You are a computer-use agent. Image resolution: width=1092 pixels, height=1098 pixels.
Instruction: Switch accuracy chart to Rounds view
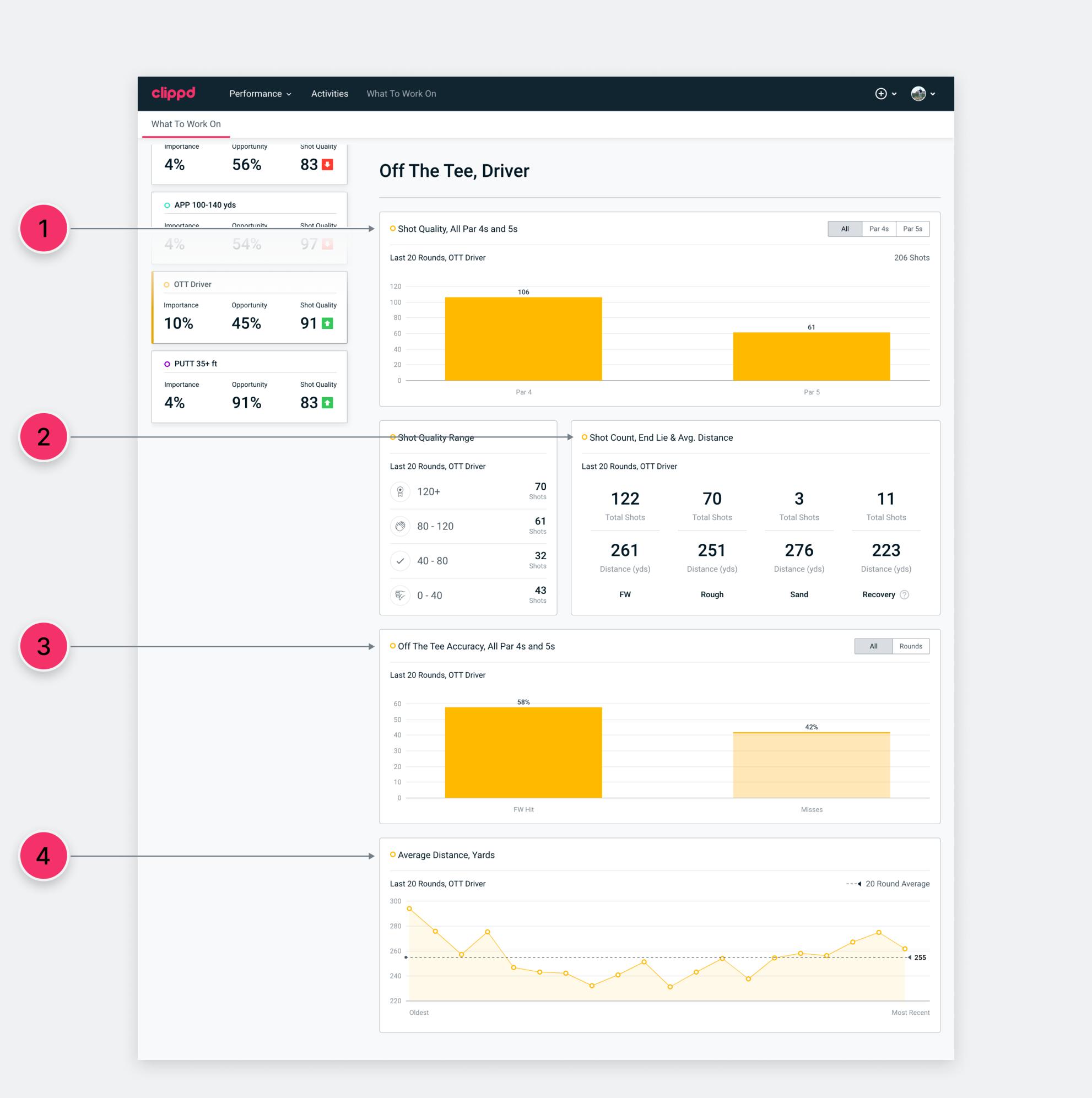[910, 646]
